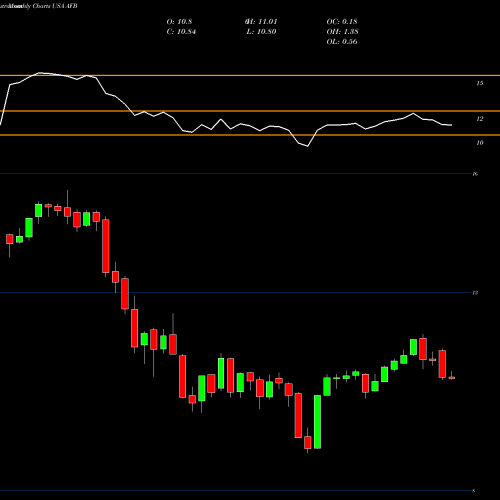Screen dimensions: 500x500
Task: Click the tallest green recovery candle after the low
Action: [x=317, y=422]
